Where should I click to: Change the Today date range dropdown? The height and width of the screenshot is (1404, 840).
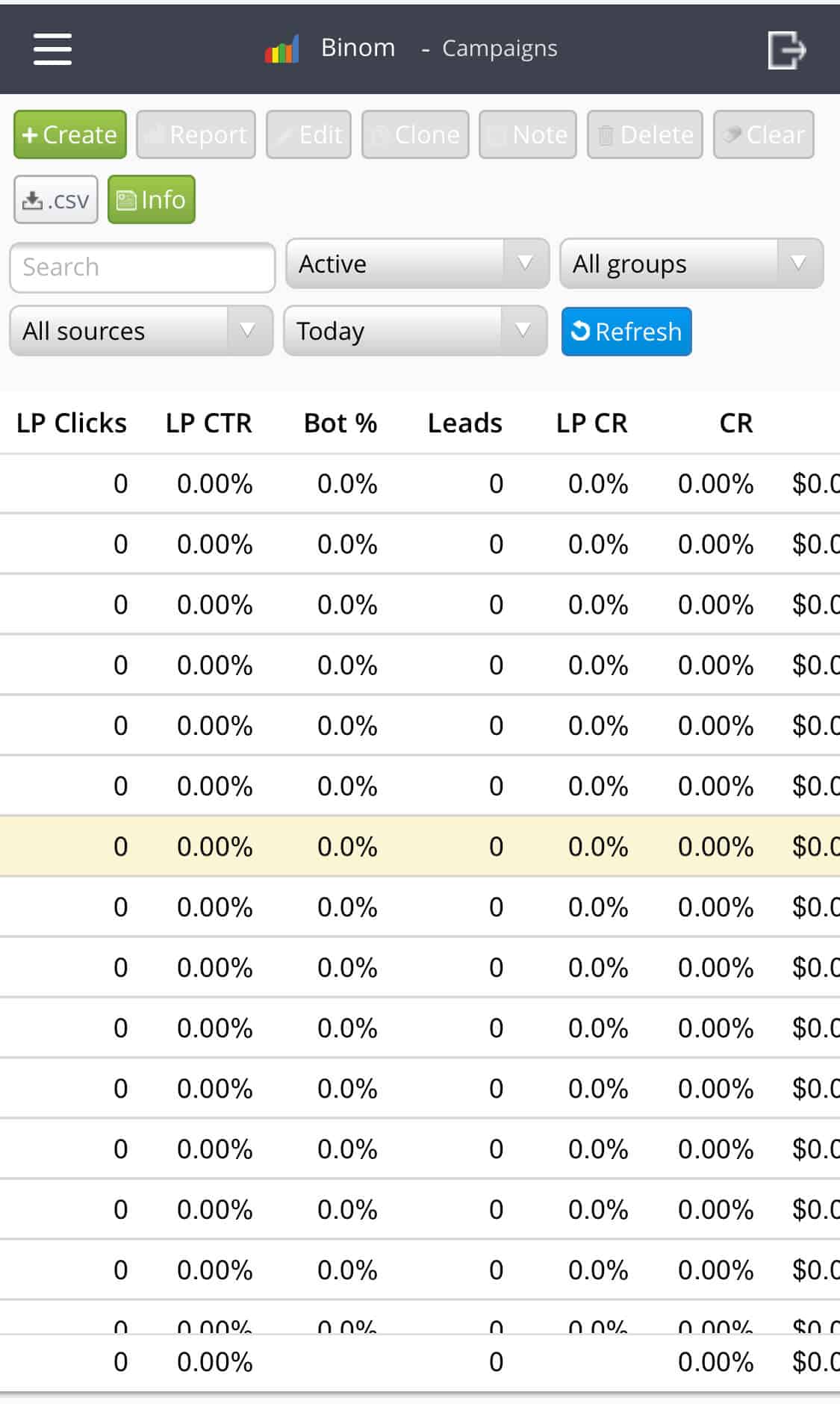click(414, 332)
